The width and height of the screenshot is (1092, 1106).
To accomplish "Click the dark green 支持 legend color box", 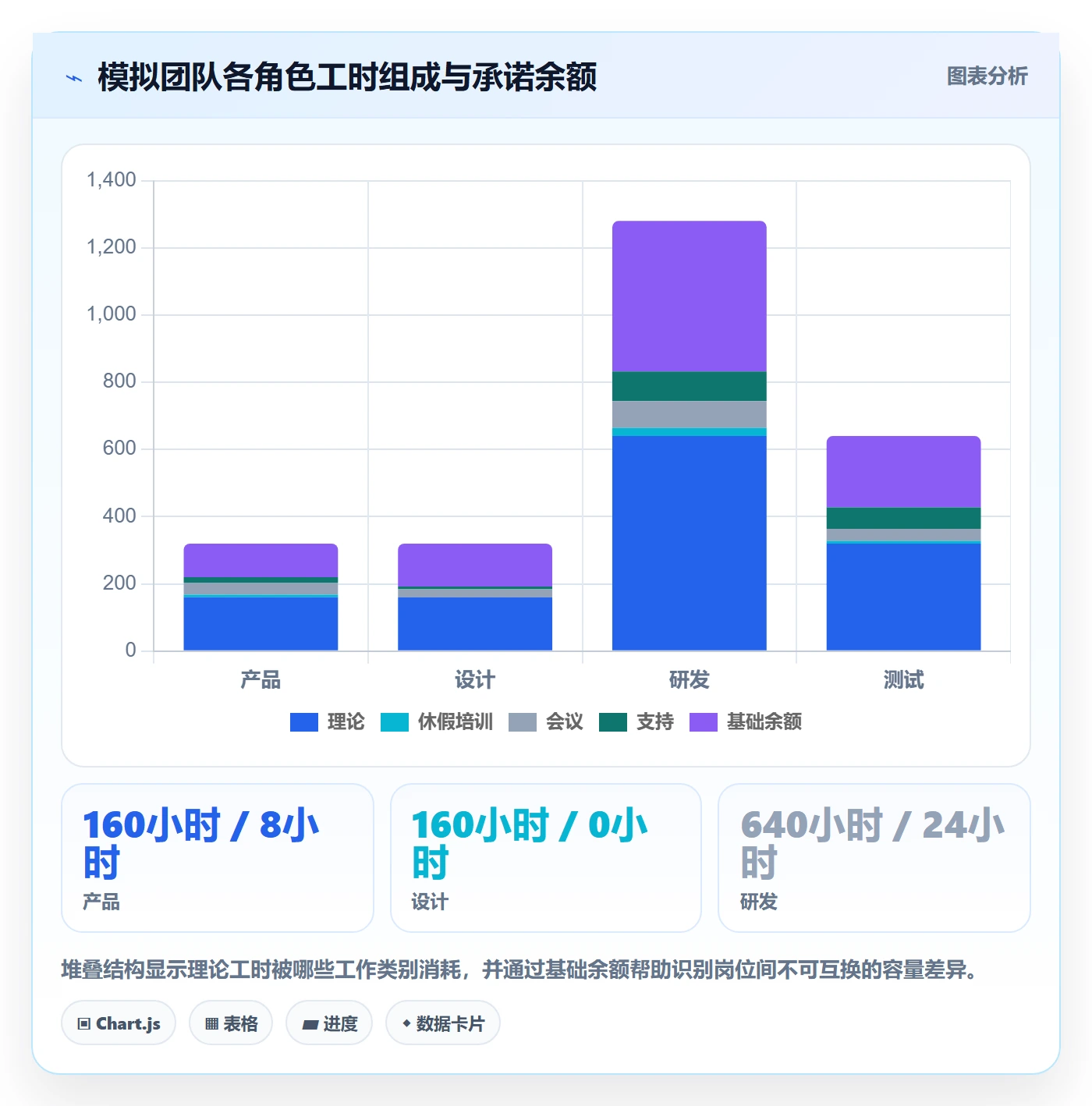I will (x=613, y=722).
